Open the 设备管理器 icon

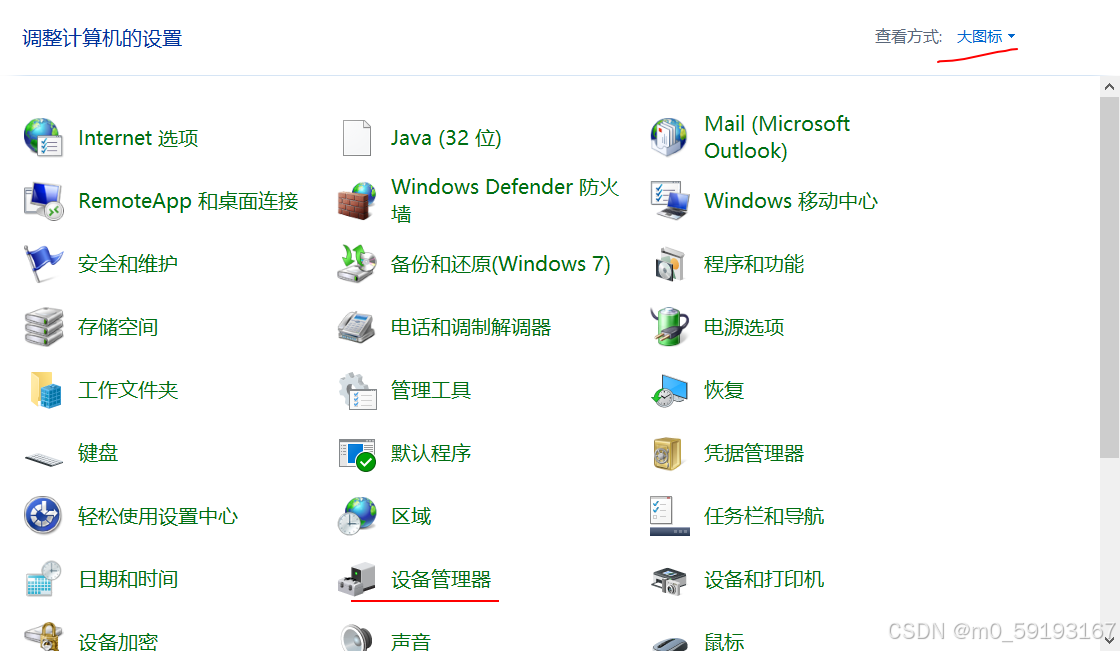[356, 579]
